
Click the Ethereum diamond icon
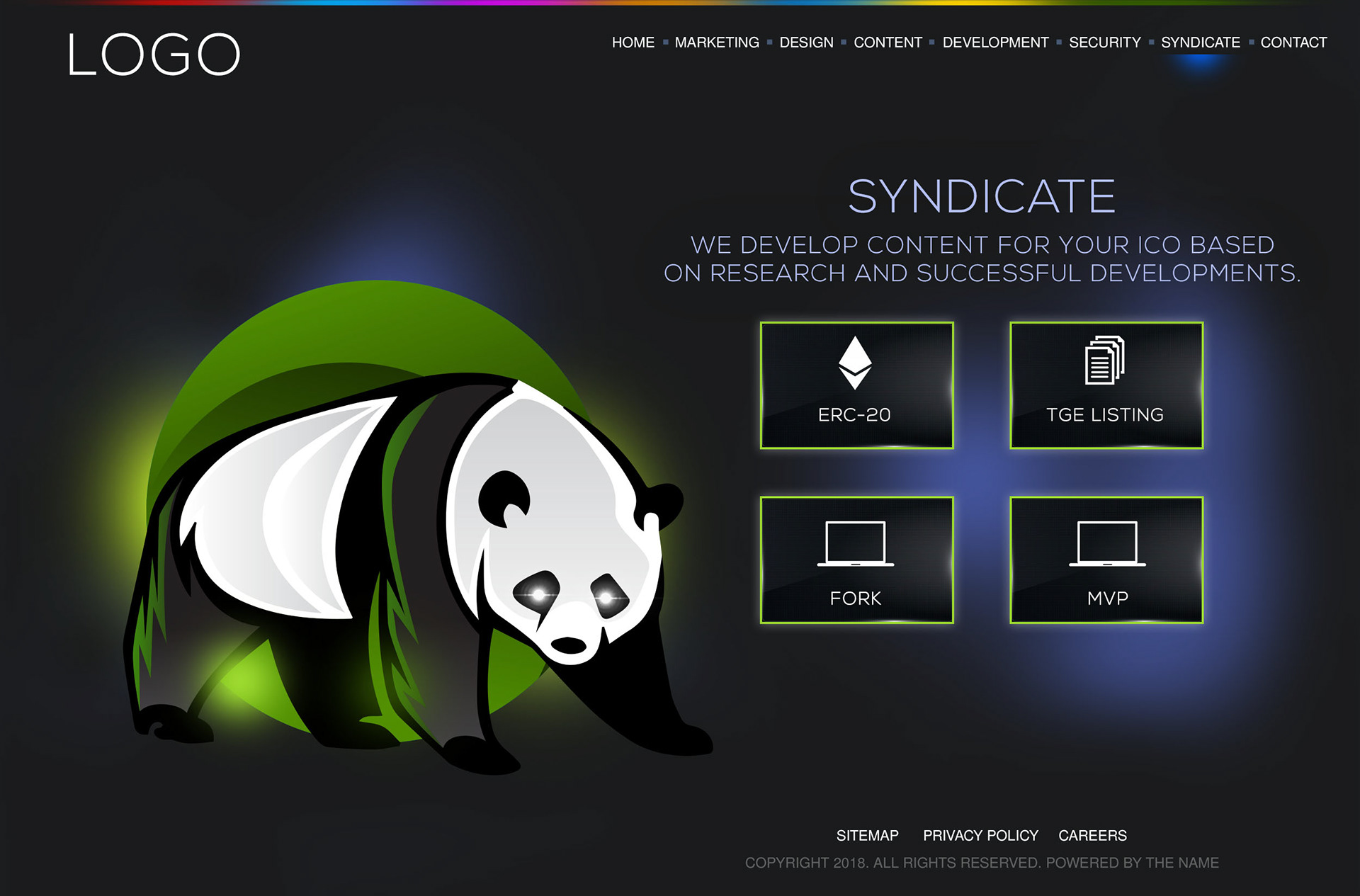tap(855, 362)
